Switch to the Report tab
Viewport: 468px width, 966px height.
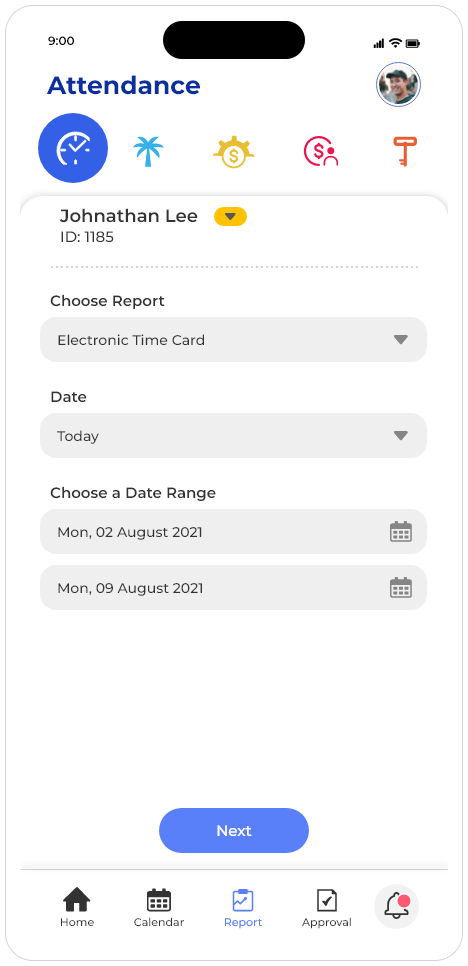(x=243, y=907)
